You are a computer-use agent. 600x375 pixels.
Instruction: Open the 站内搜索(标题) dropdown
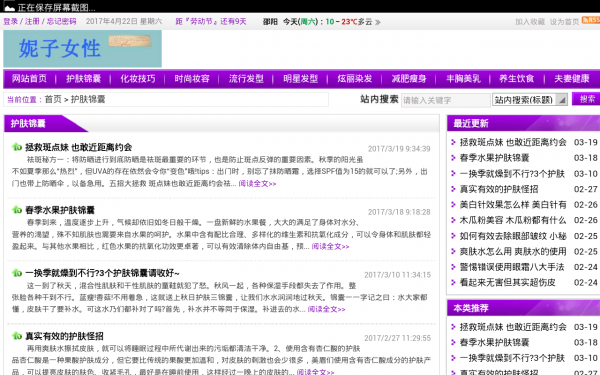(530, 100)
